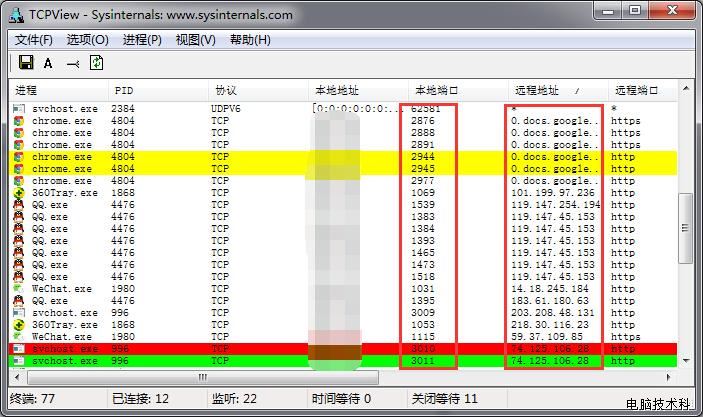Select remote address 101.199.97.236
Image resolution: width=703 pixels, height=417 pixels.
click(553, 193)
